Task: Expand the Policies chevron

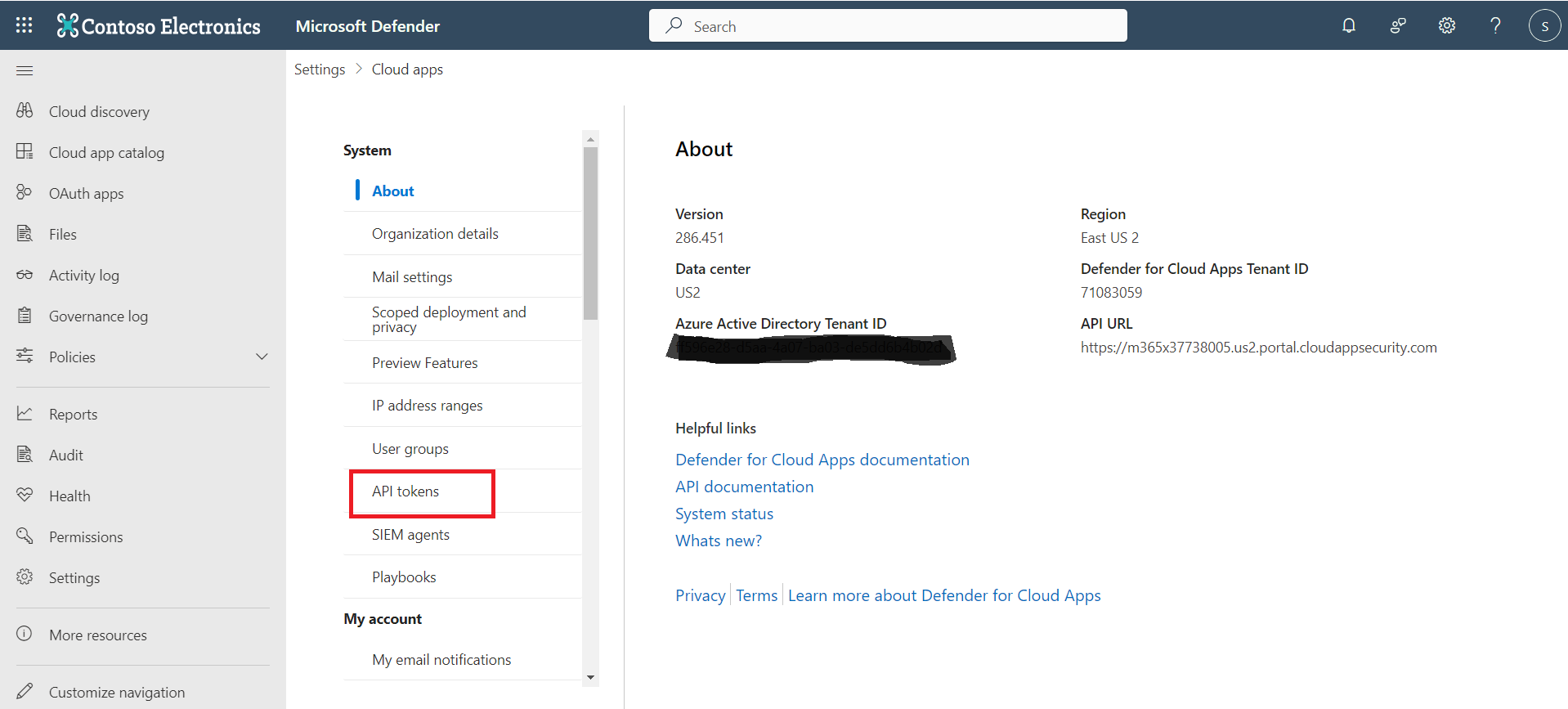Action: [262, 357]
